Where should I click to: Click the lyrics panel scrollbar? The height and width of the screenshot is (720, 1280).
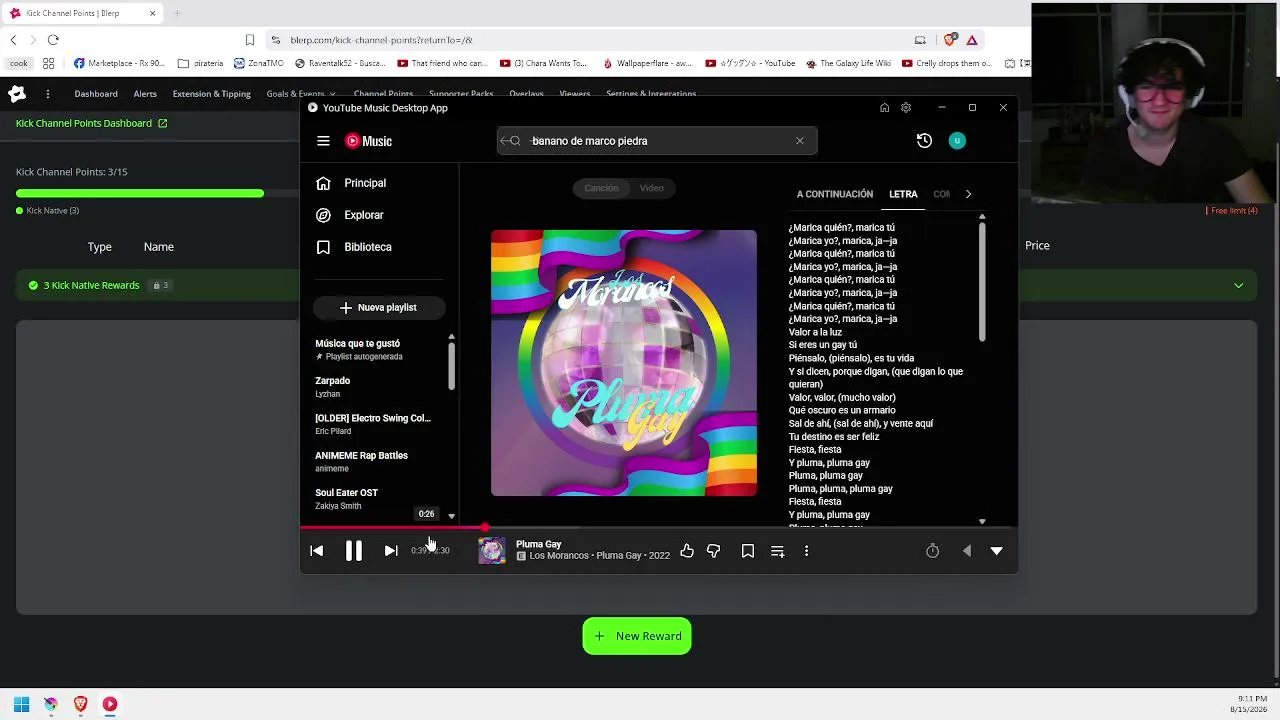click(982, 282)
